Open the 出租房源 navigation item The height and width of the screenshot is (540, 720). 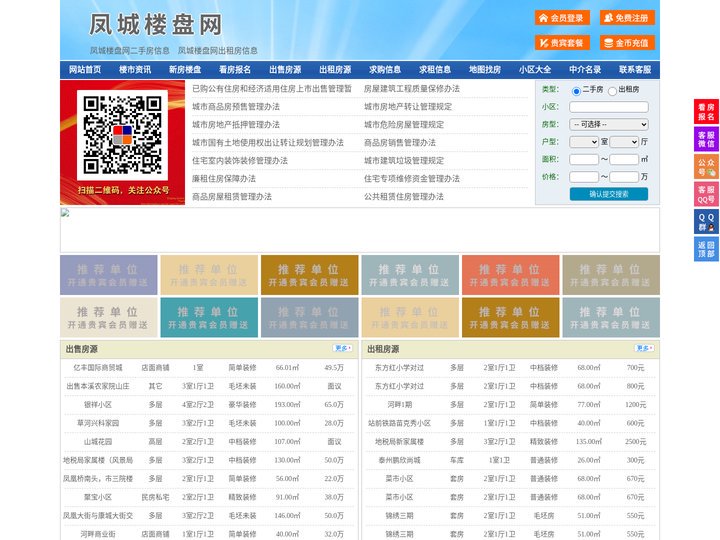(335, 70)
